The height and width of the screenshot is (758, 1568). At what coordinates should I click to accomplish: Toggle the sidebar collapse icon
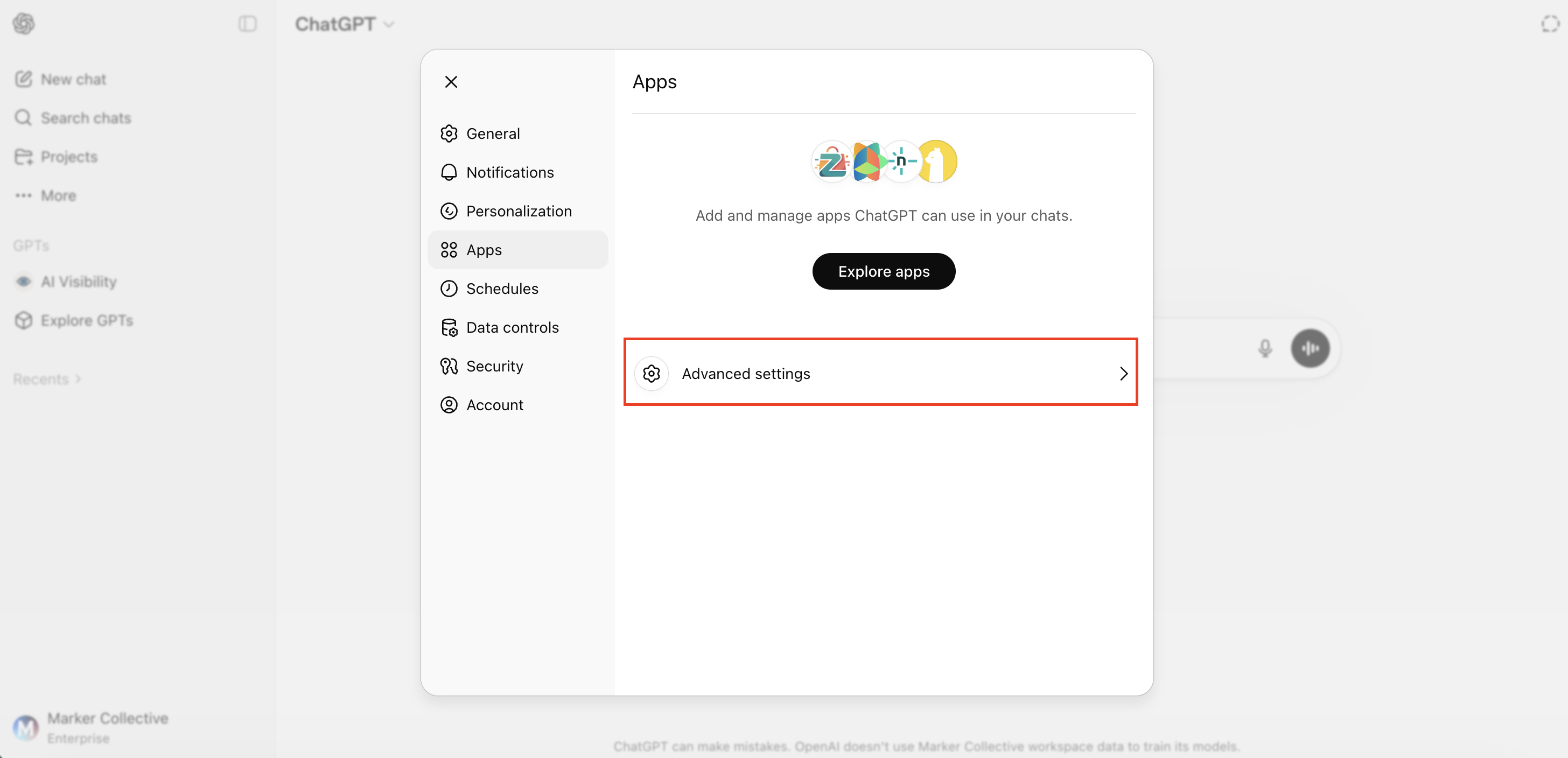click(247, 24)
